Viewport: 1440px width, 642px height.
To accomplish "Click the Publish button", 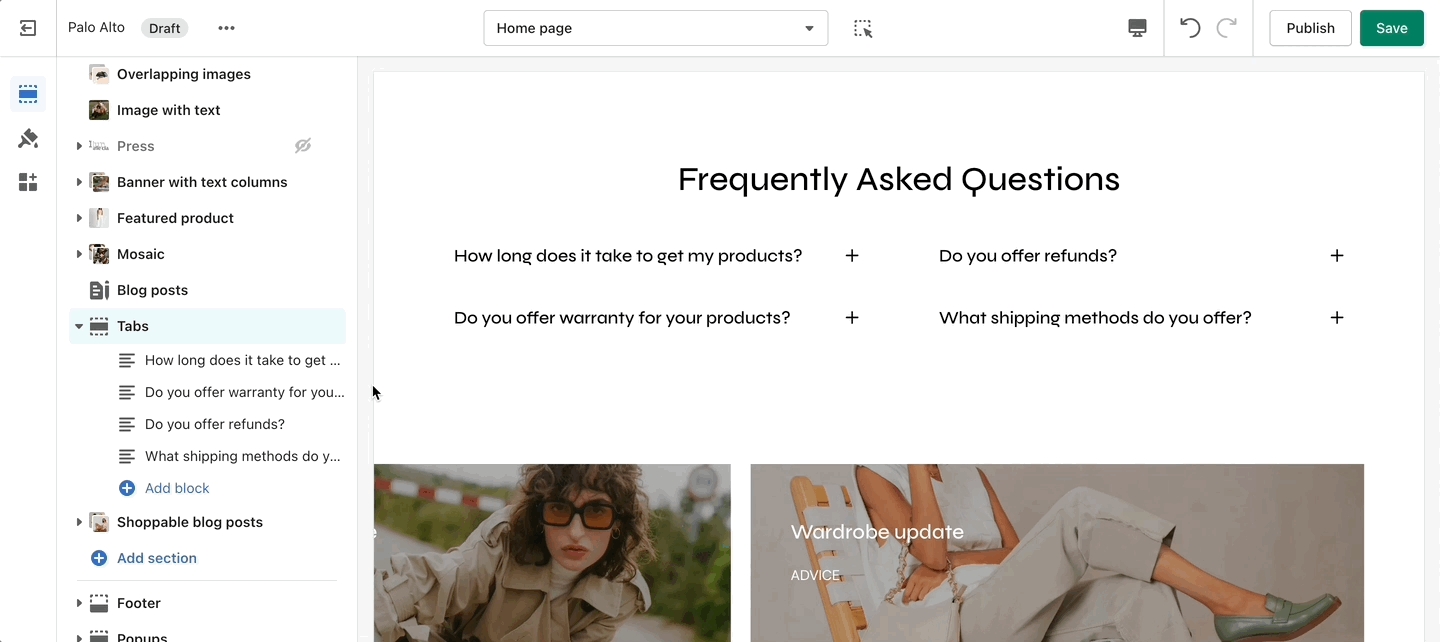I will [x=1310, y=28].
